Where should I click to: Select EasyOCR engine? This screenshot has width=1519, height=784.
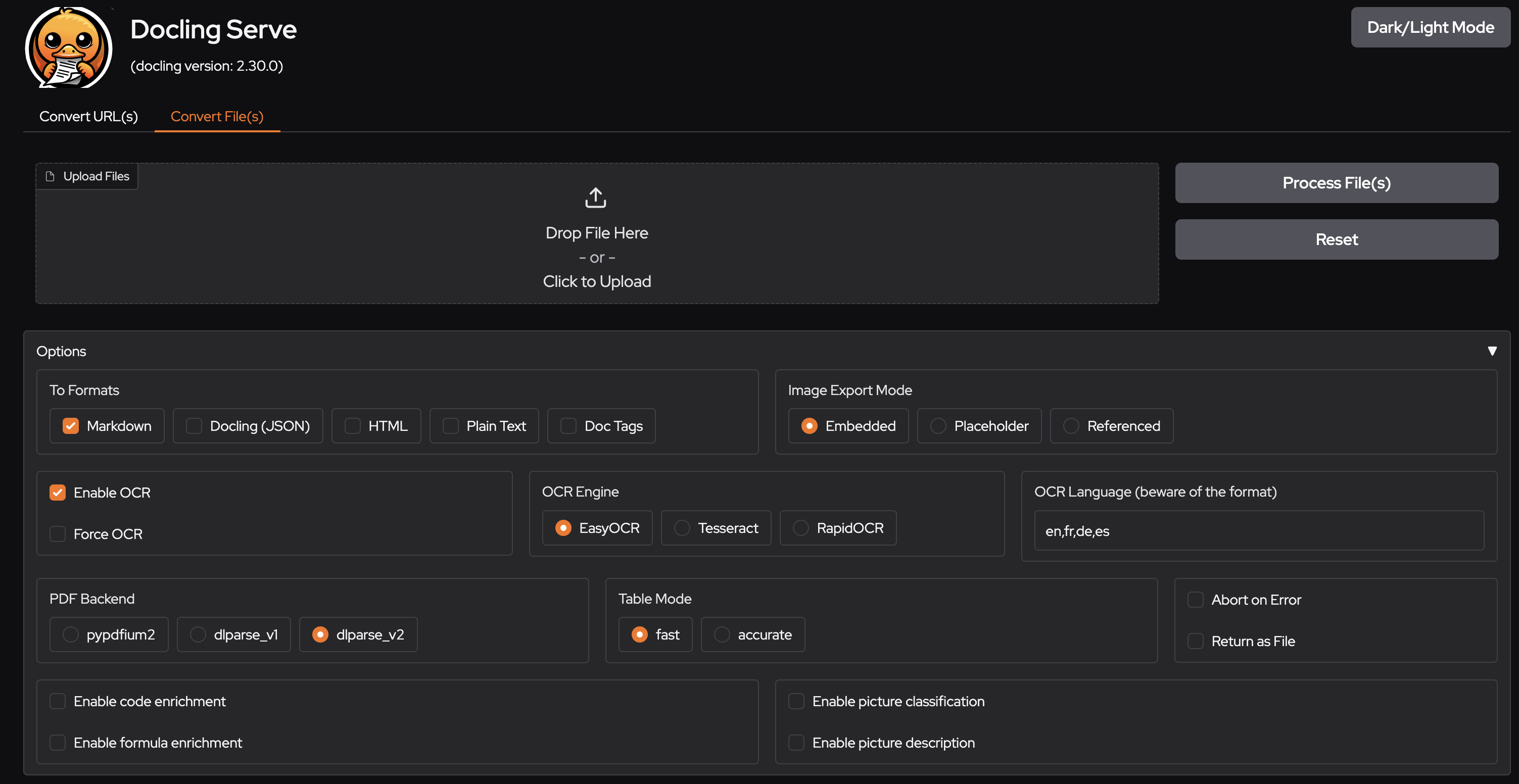click(563, 527)
